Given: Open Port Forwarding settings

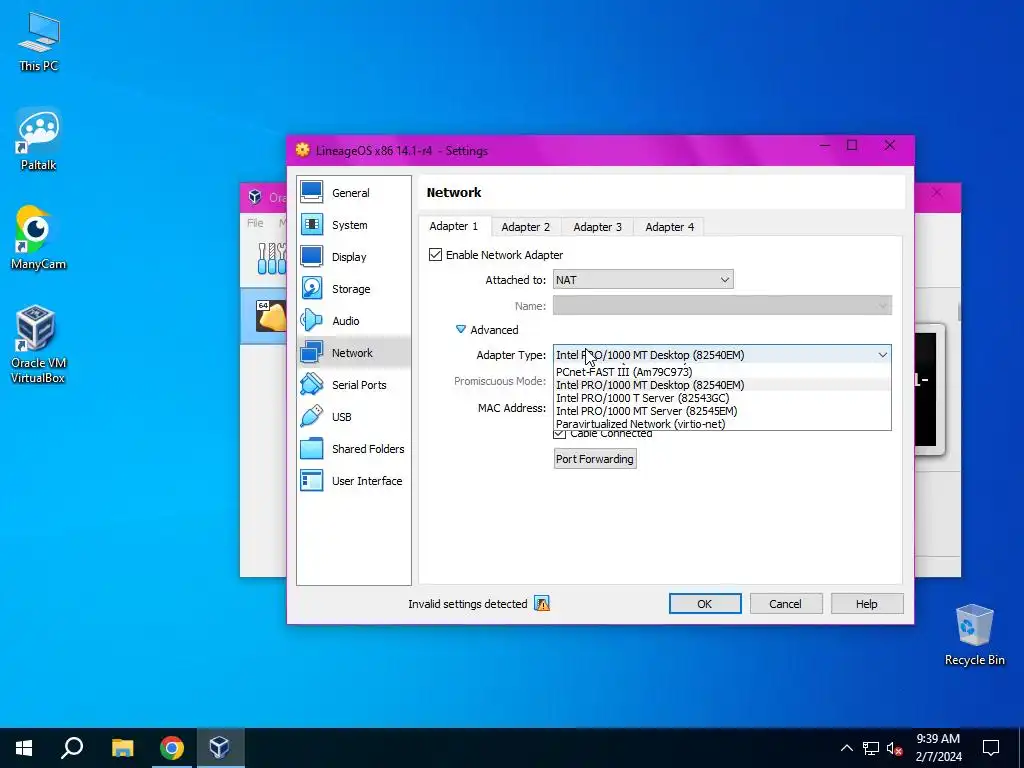Looking at the screenshot, I should (595, 458).
